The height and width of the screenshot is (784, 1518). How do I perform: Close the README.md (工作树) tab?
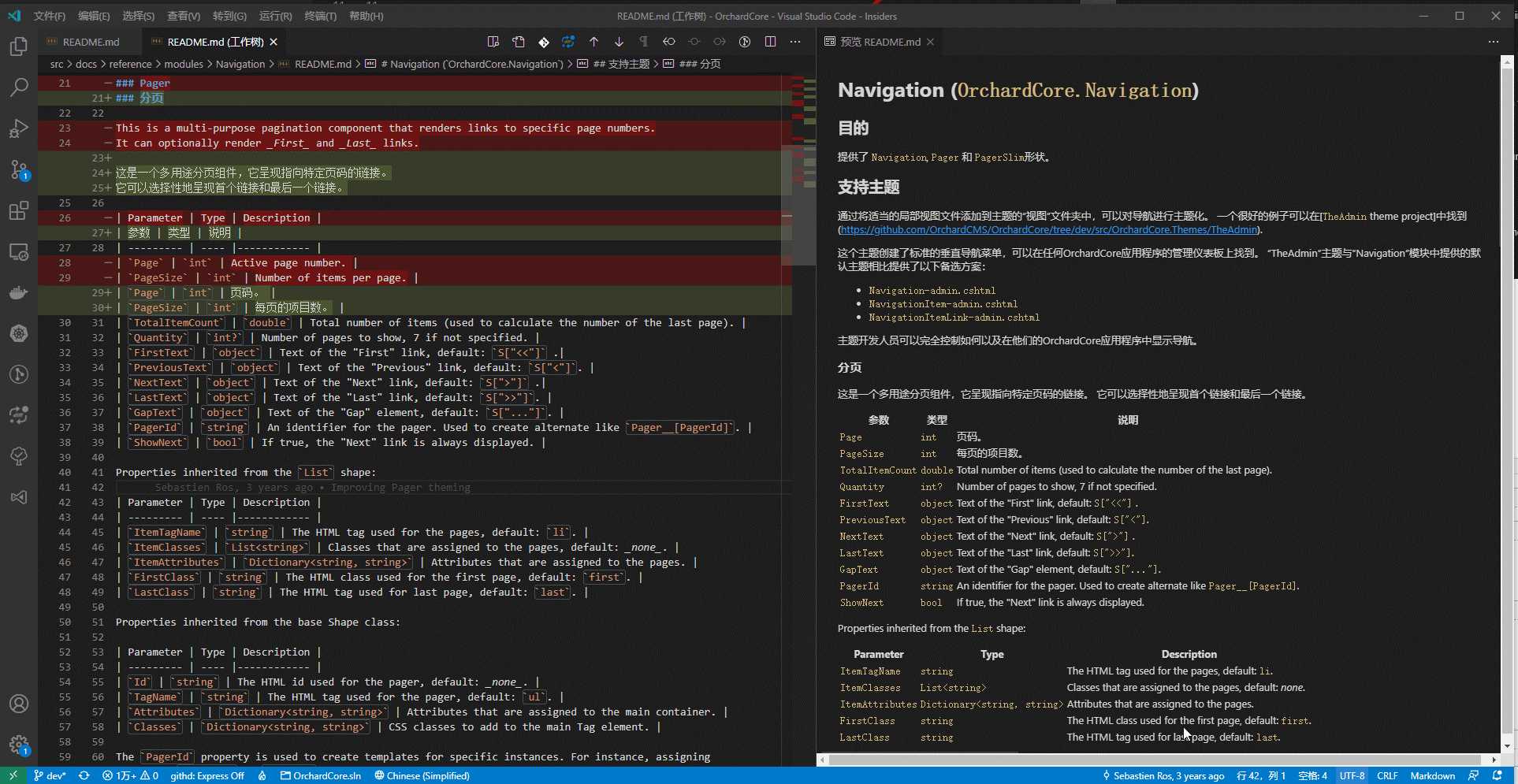pyautogui.click(x=273, y=42)
